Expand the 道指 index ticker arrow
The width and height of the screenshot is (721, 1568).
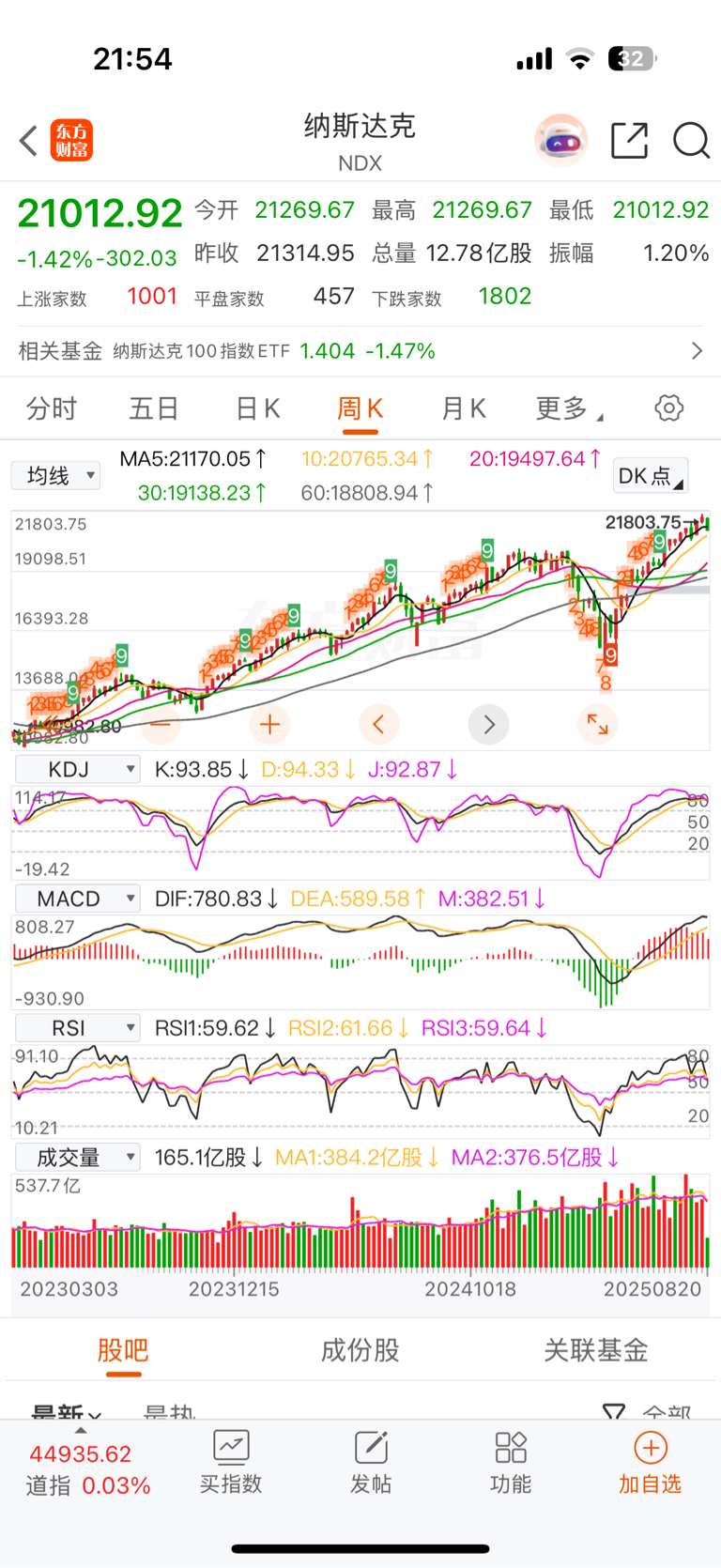point(81,1431)
